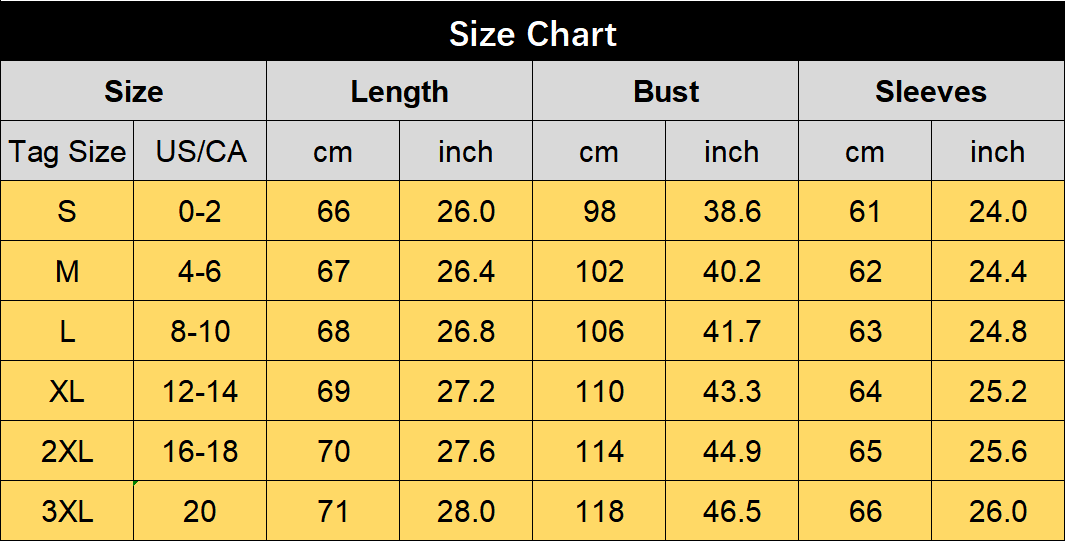The width and height of the screenshot is (1066, 542).
Task: Click the US/CA subheader cell
Action: (200, 151)
